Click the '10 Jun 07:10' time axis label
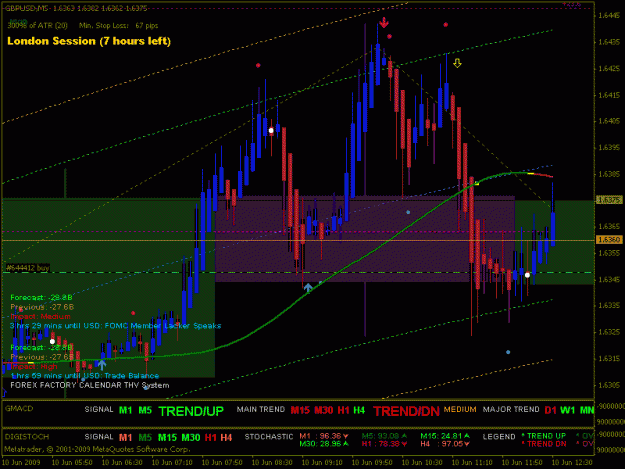The height and width of the screenshot is (469, 625). click(172, 463)
